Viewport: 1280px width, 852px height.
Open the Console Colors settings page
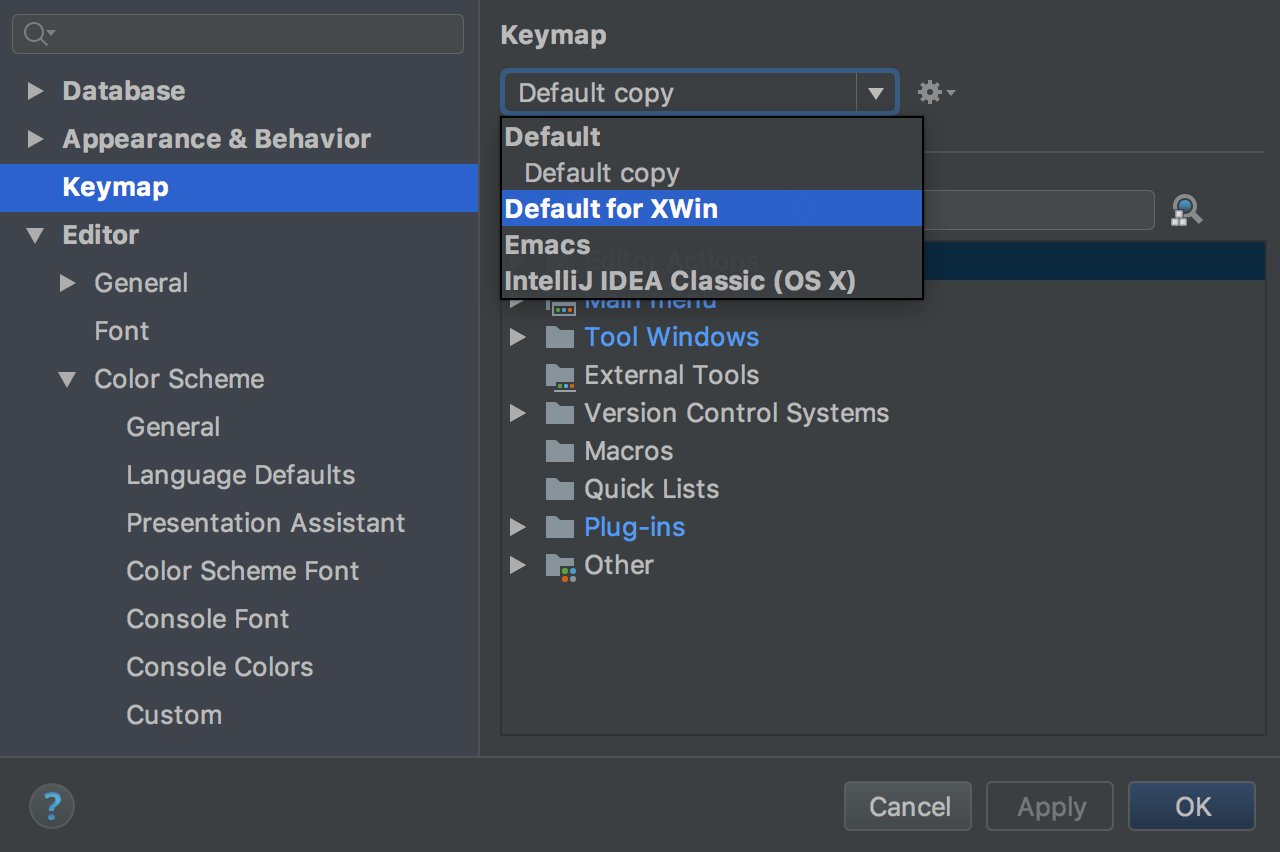tap(219, 667)
